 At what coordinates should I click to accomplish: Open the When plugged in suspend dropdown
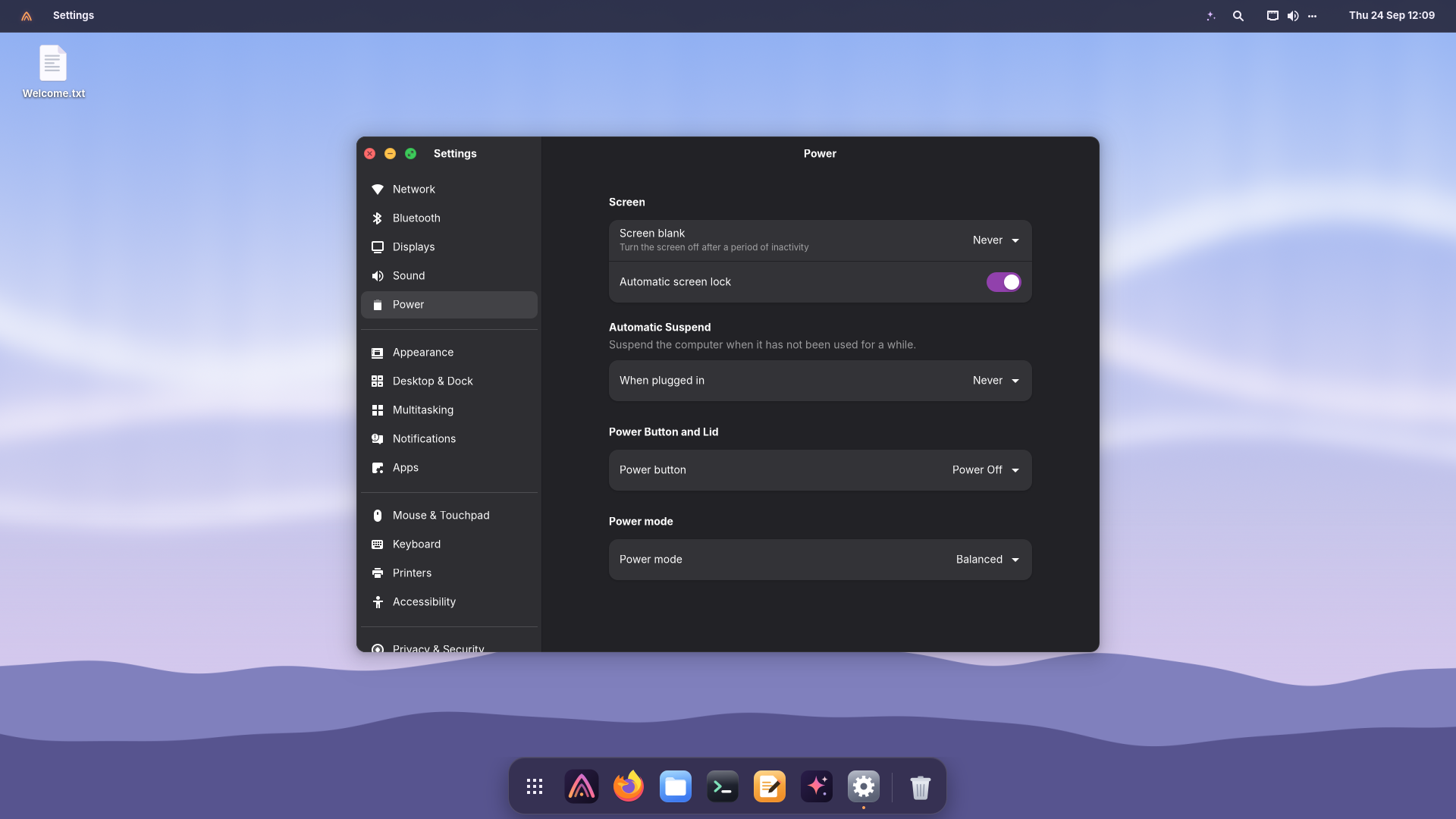[996, 381]
